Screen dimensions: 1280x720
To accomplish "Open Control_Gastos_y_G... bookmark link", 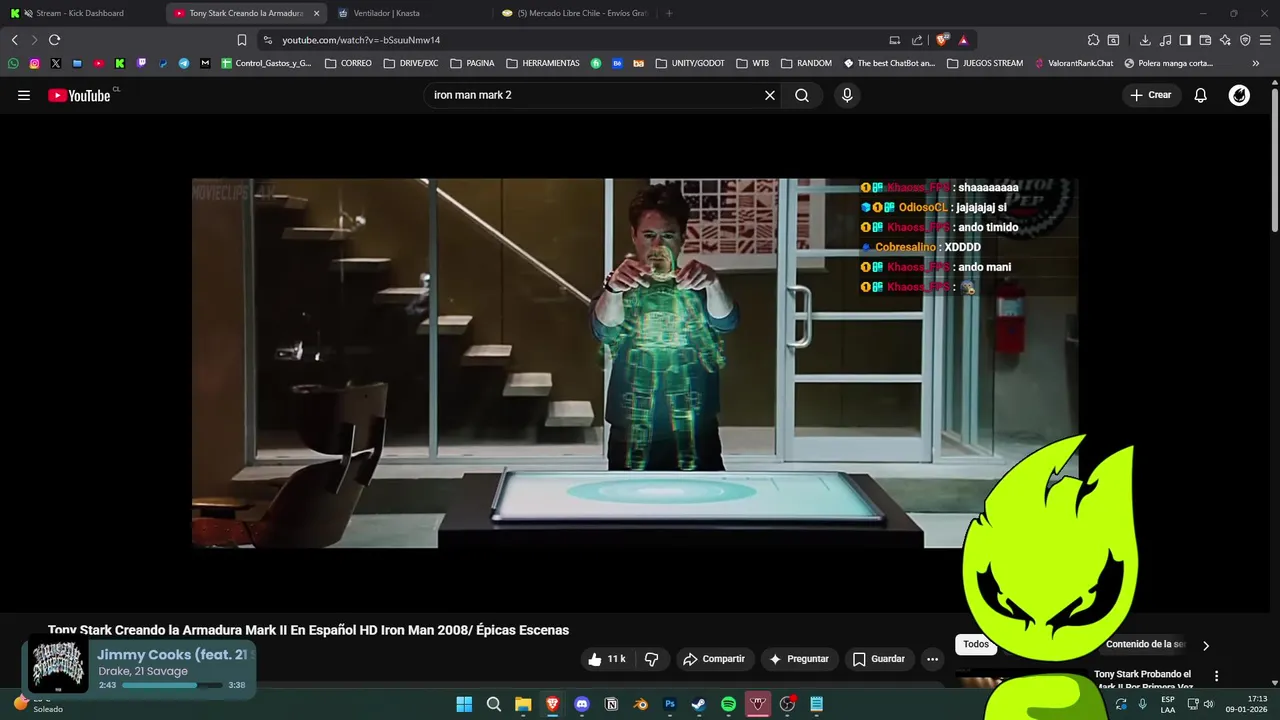I will pos(266,63).
